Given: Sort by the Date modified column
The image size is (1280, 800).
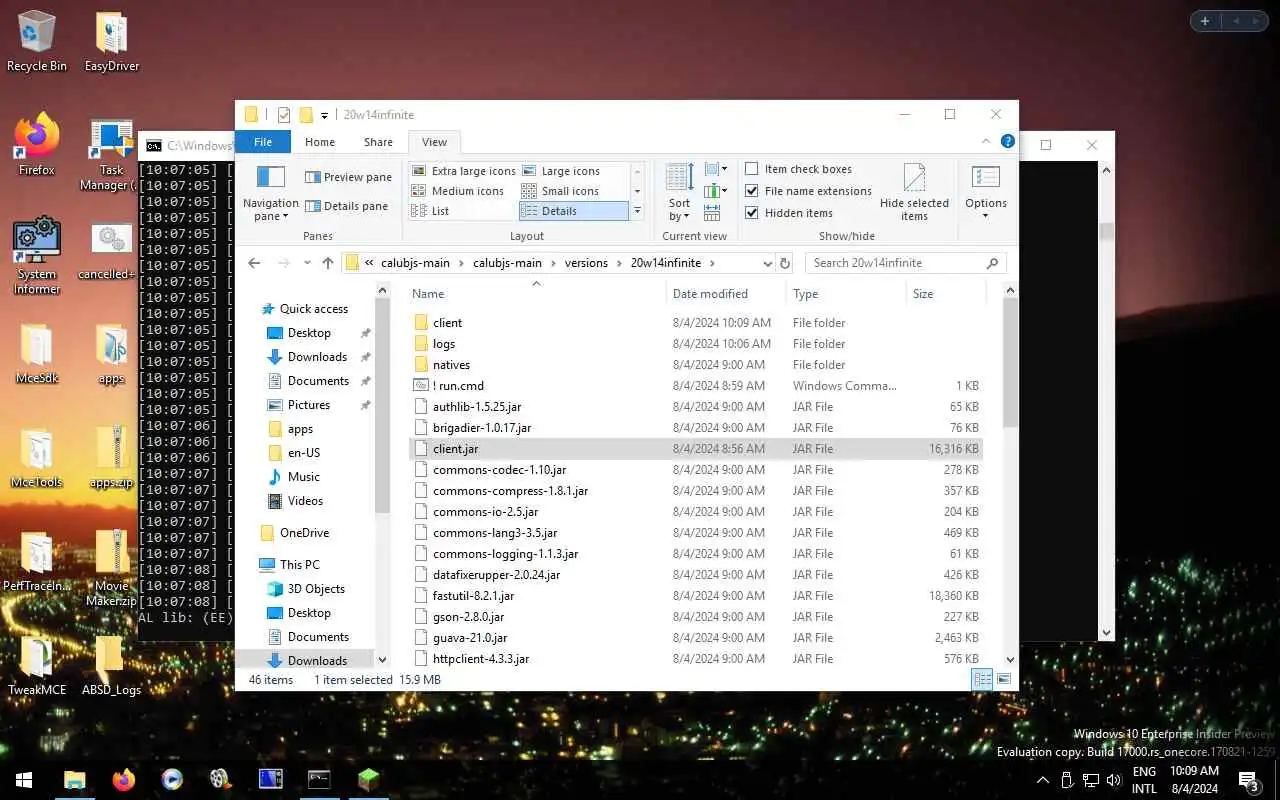Looking at the screenshot, I should click(726, 294).
